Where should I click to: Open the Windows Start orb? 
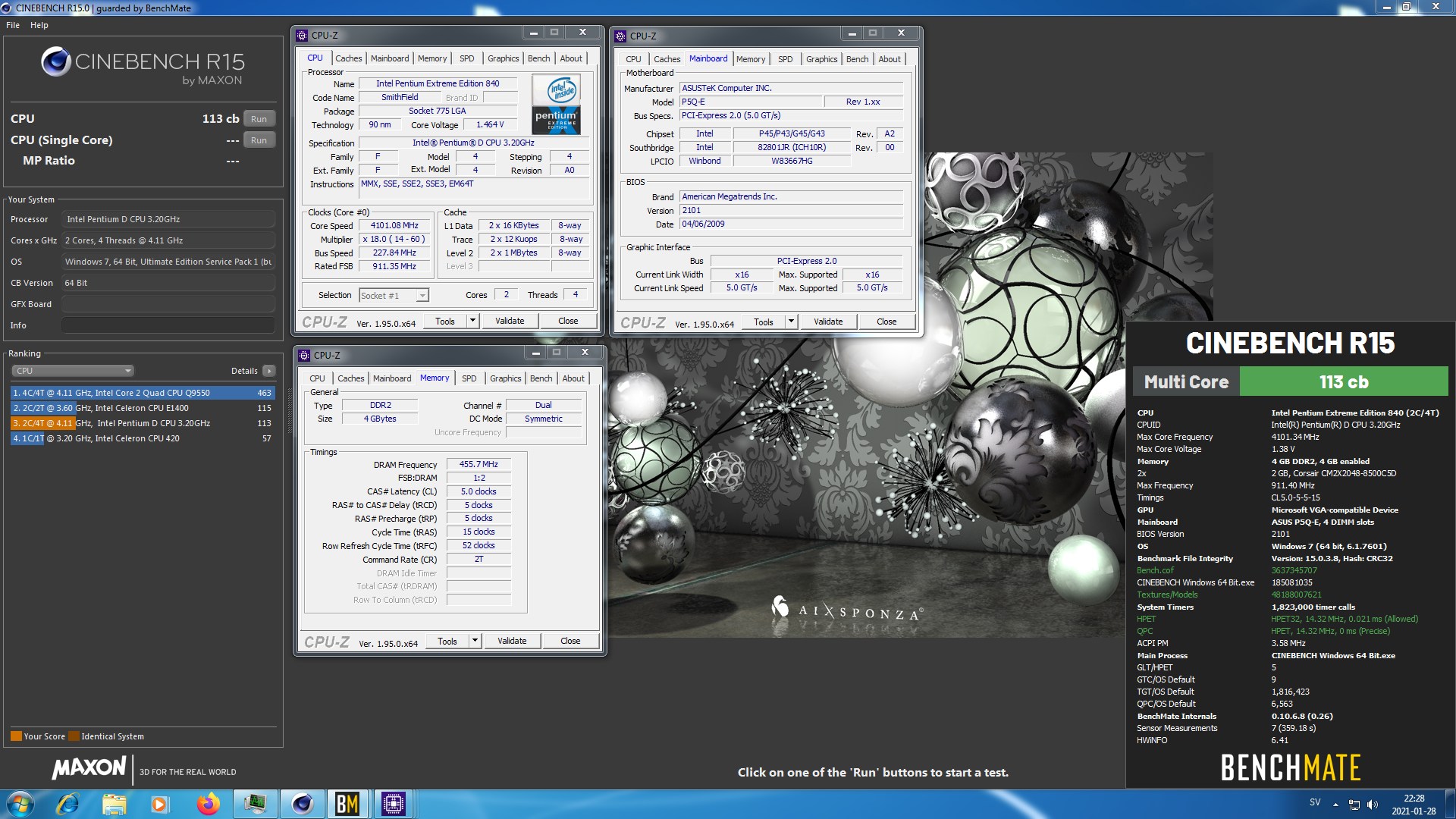click(x=20, y=804)
